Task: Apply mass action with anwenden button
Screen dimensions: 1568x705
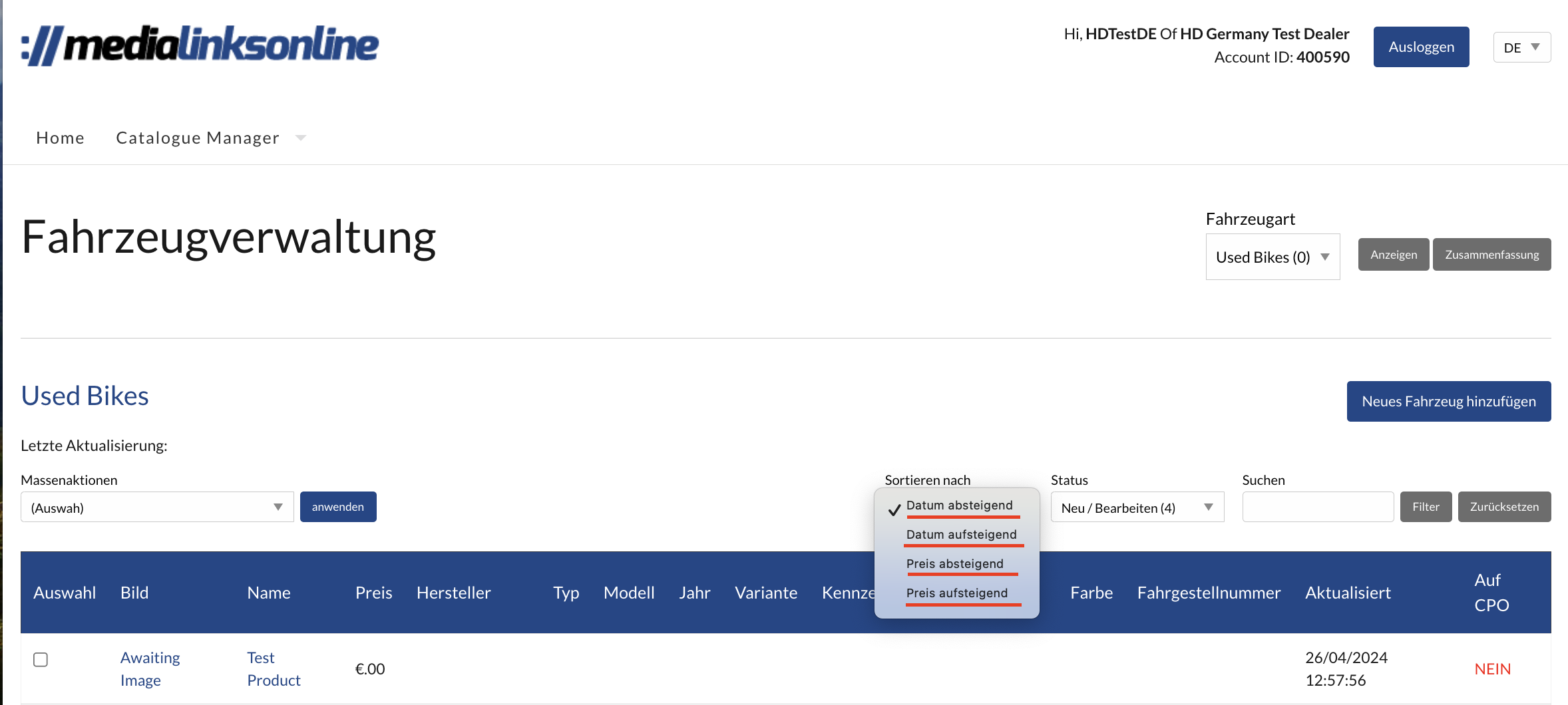Action: pyautogui.click(x=338, y=507)
